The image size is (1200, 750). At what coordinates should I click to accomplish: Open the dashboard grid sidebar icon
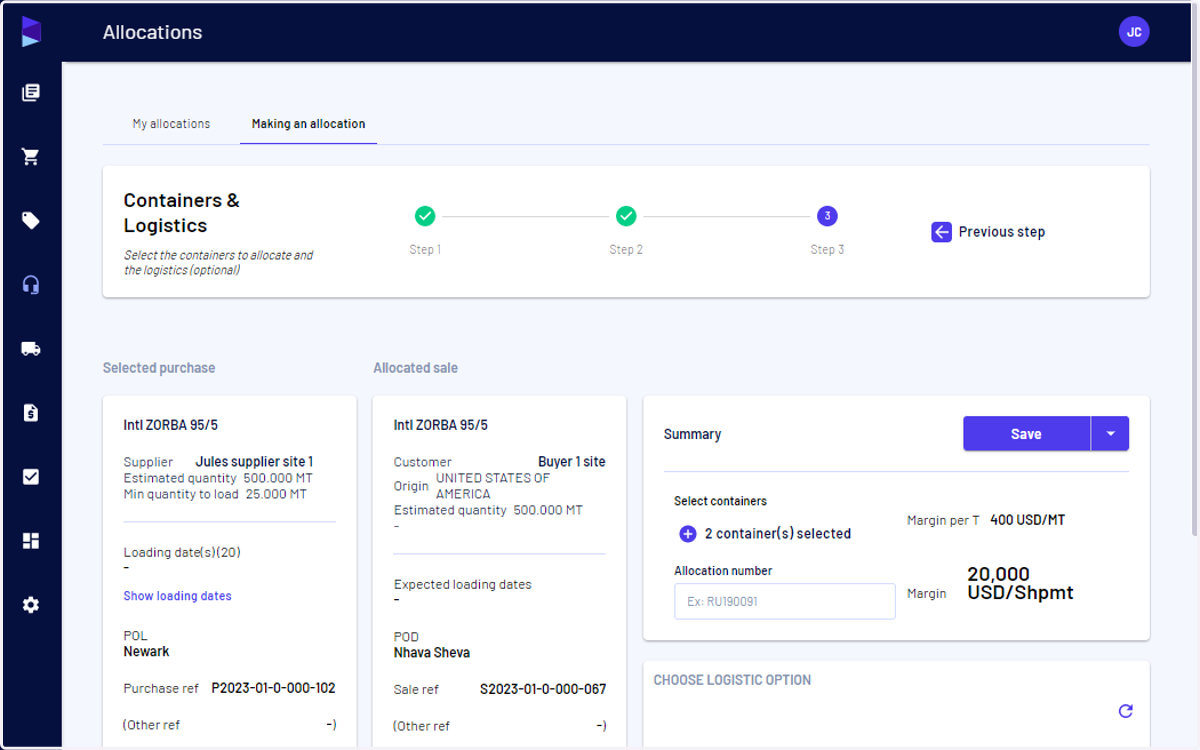coord(31,541)
